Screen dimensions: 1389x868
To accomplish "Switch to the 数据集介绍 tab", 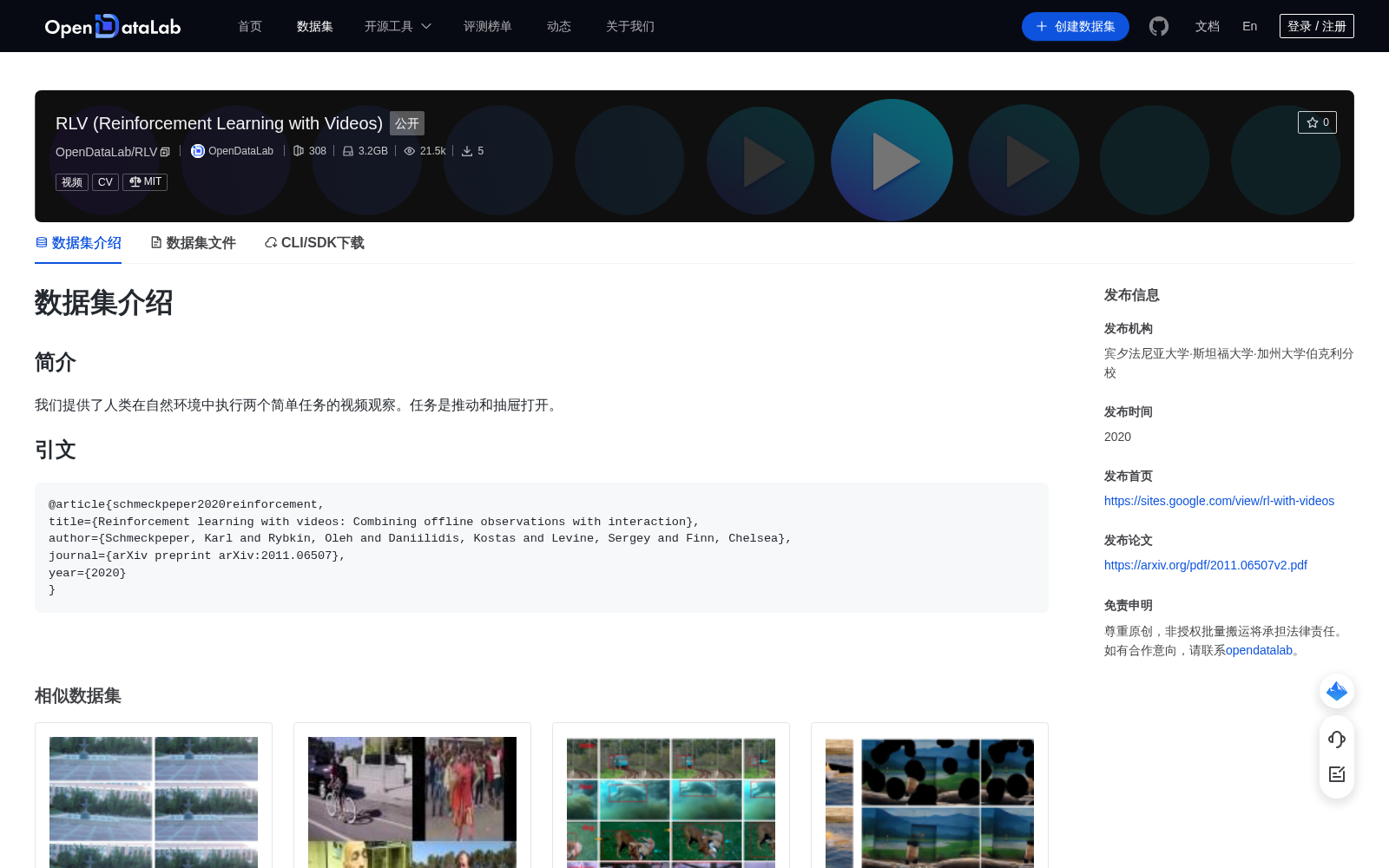I will (x=78, y=243).
